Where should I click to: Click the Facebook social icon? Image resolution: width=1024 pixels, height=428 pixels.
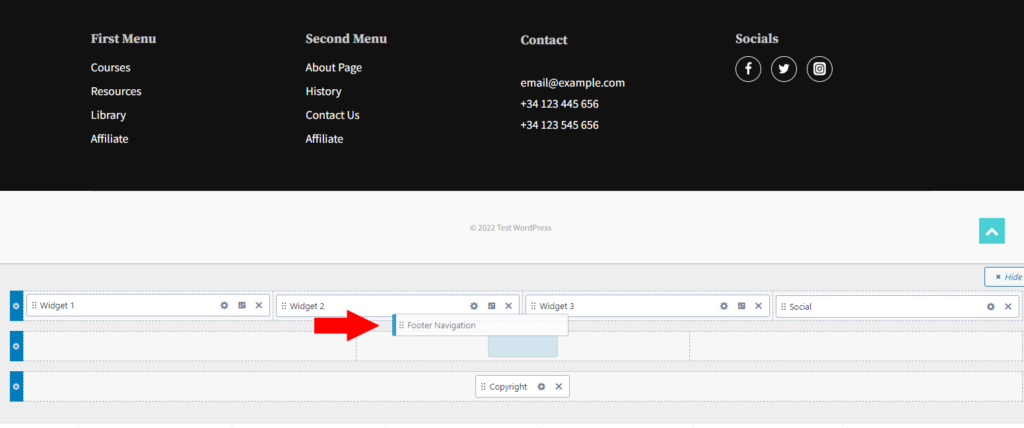[x=748, y=69]
